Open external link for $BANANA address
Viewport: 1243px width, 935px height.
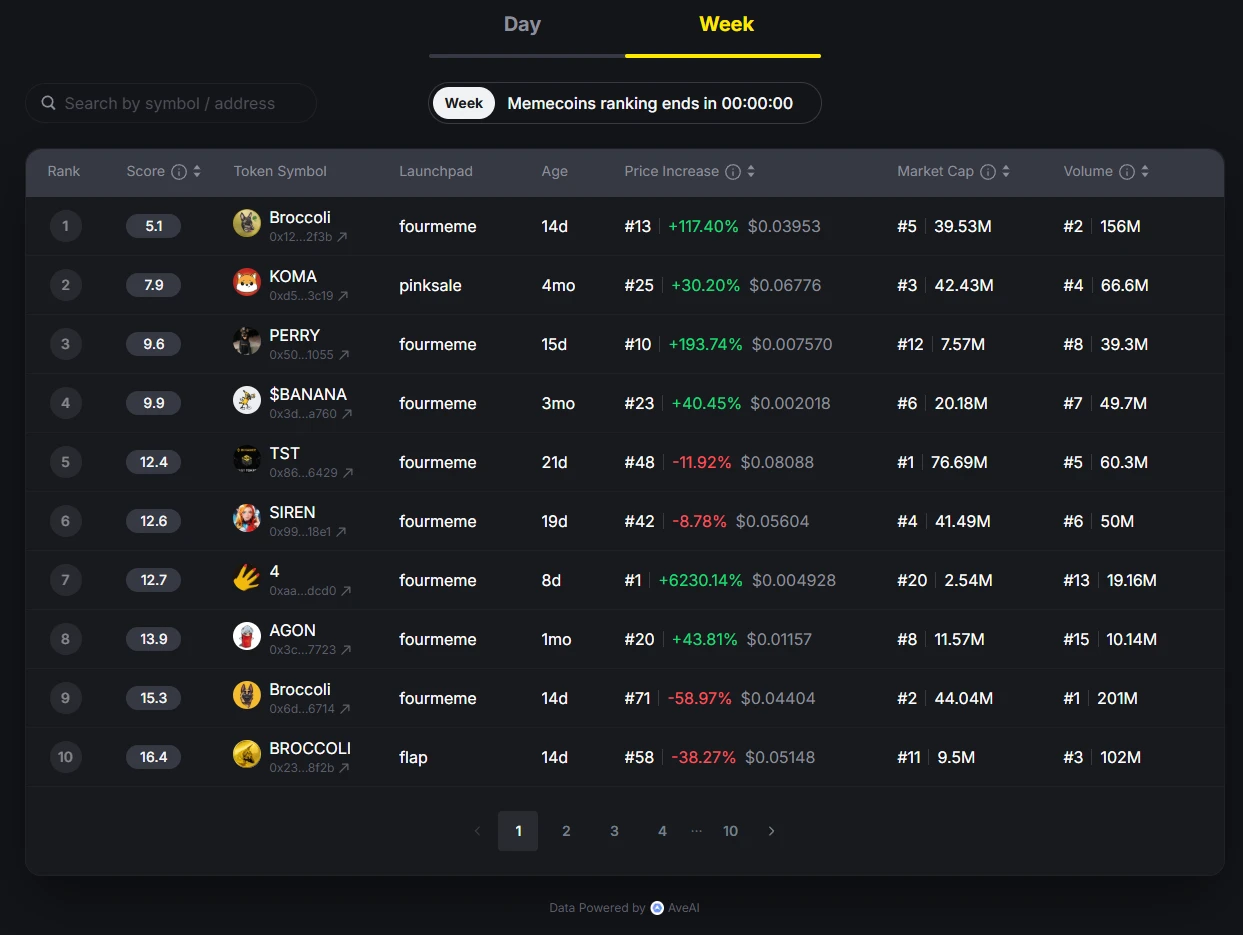click(347, 414)
